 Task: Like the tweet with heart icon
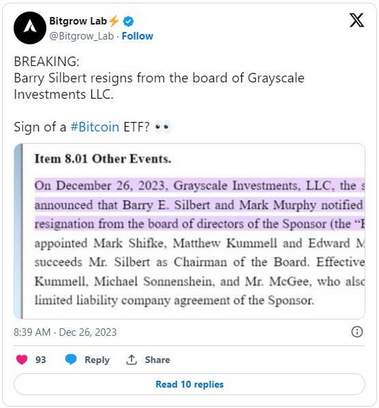(x=22, y=360)
